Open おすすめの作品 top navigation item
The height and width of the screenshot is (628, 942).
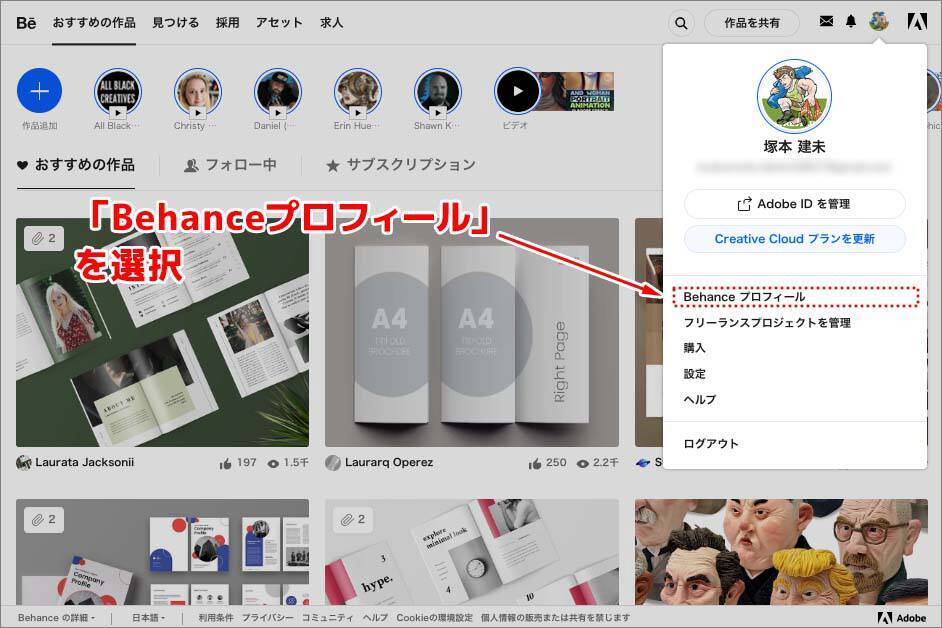[x=94, y=23]
